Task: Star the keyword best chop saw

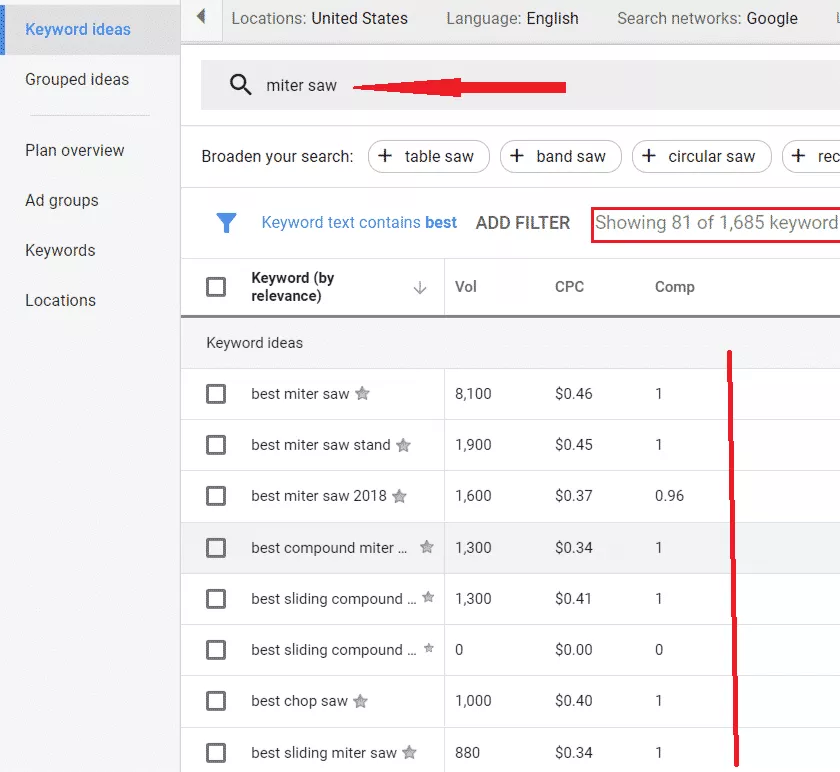Action: [361, 701]
